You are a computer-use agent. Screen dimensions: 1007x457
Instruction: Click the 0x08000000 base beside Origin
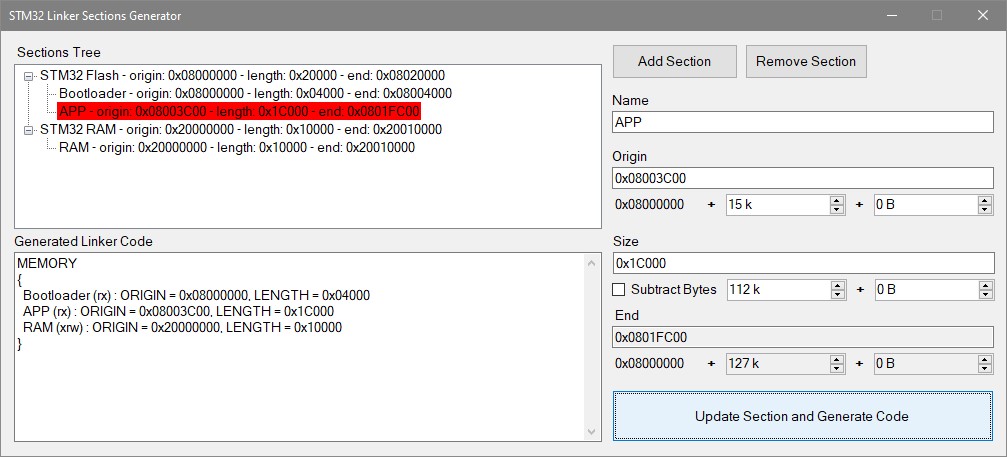(650, 205)
